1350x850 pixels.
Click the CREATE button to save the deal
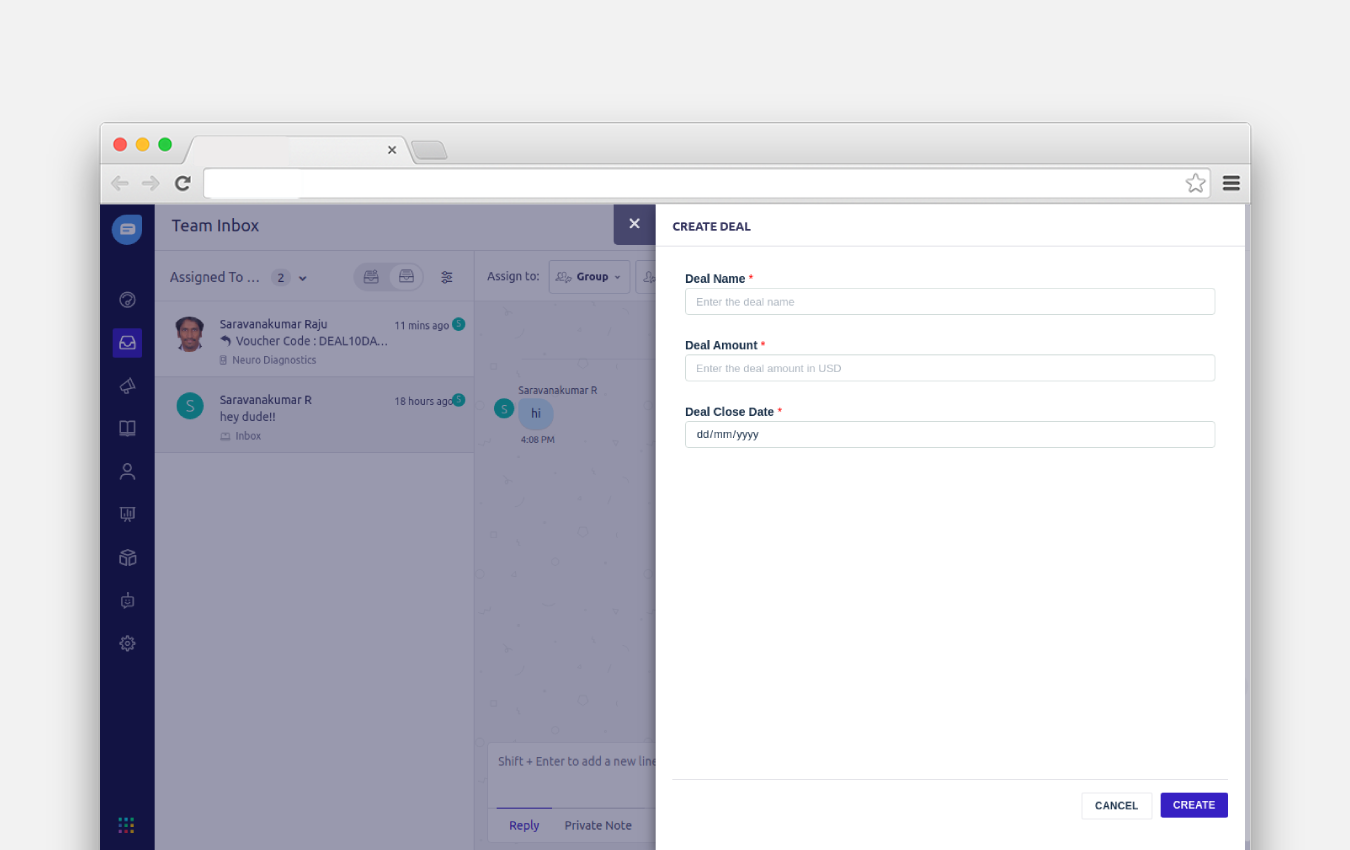1193,805
